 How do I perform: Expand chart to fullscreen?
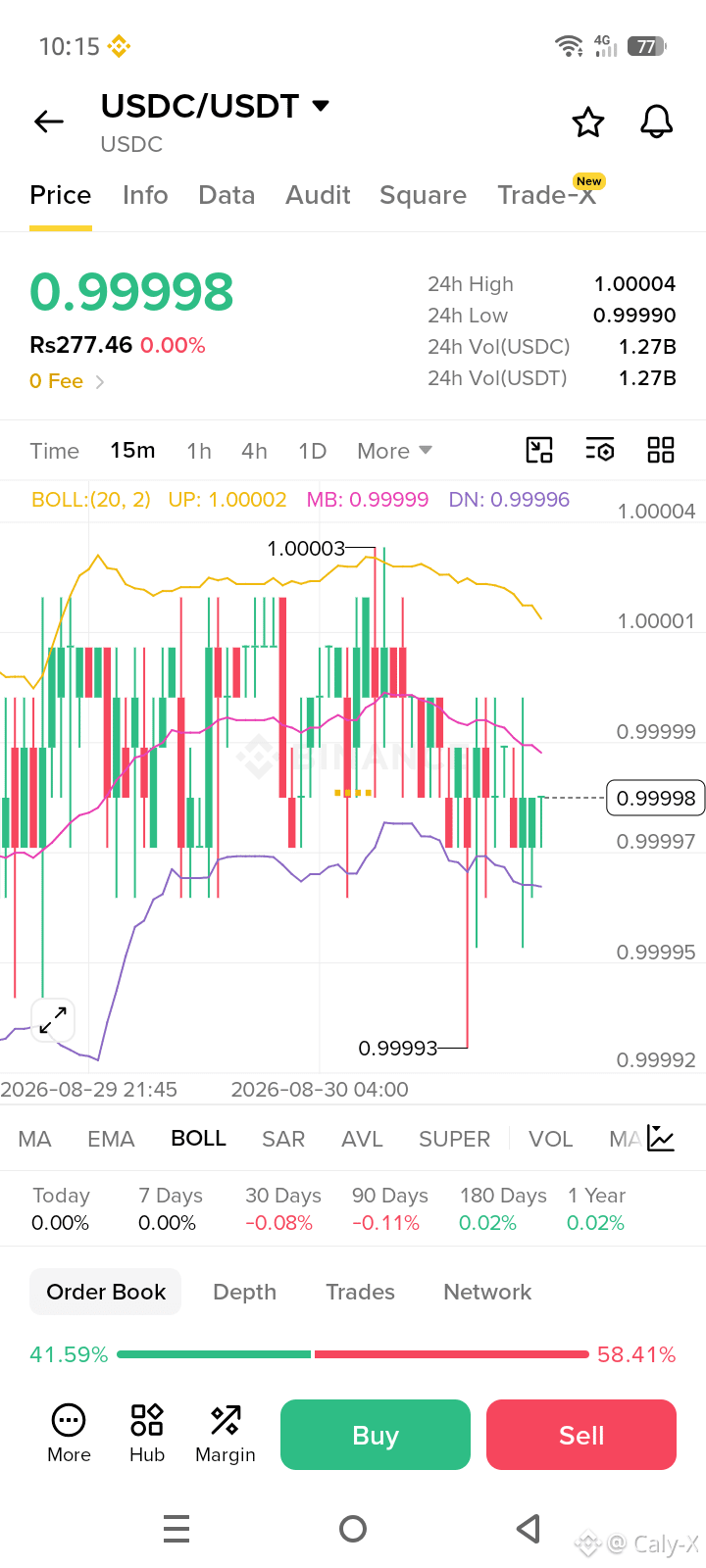(x=53, y=1020)
